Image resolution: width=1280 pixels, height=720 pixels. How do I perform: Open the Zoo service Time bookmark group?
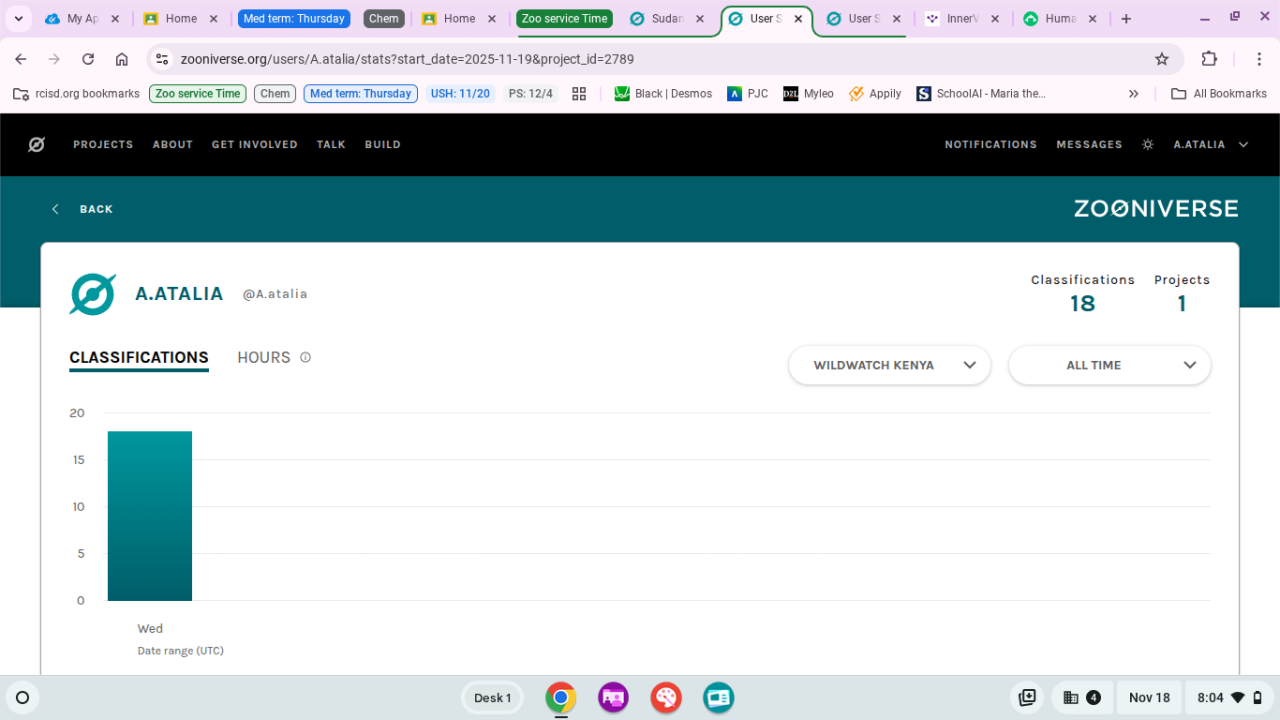point(198,94)
